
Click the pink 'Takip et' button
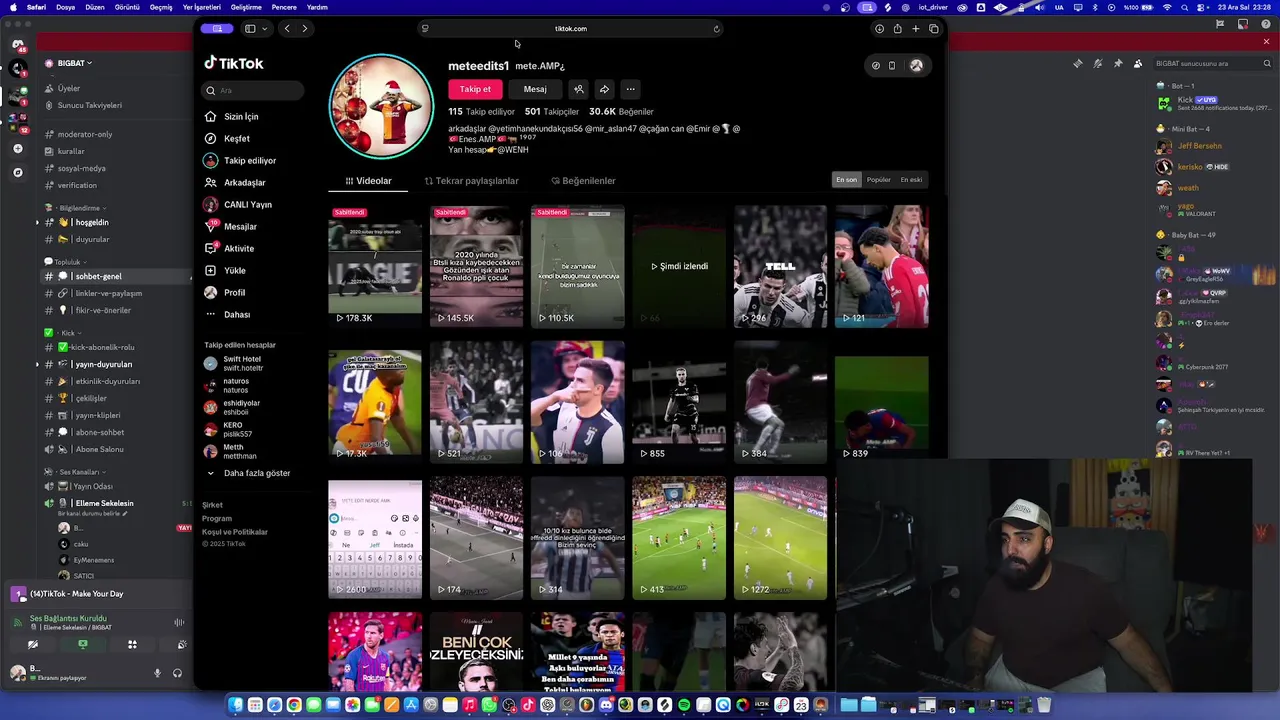pos(475,89)
